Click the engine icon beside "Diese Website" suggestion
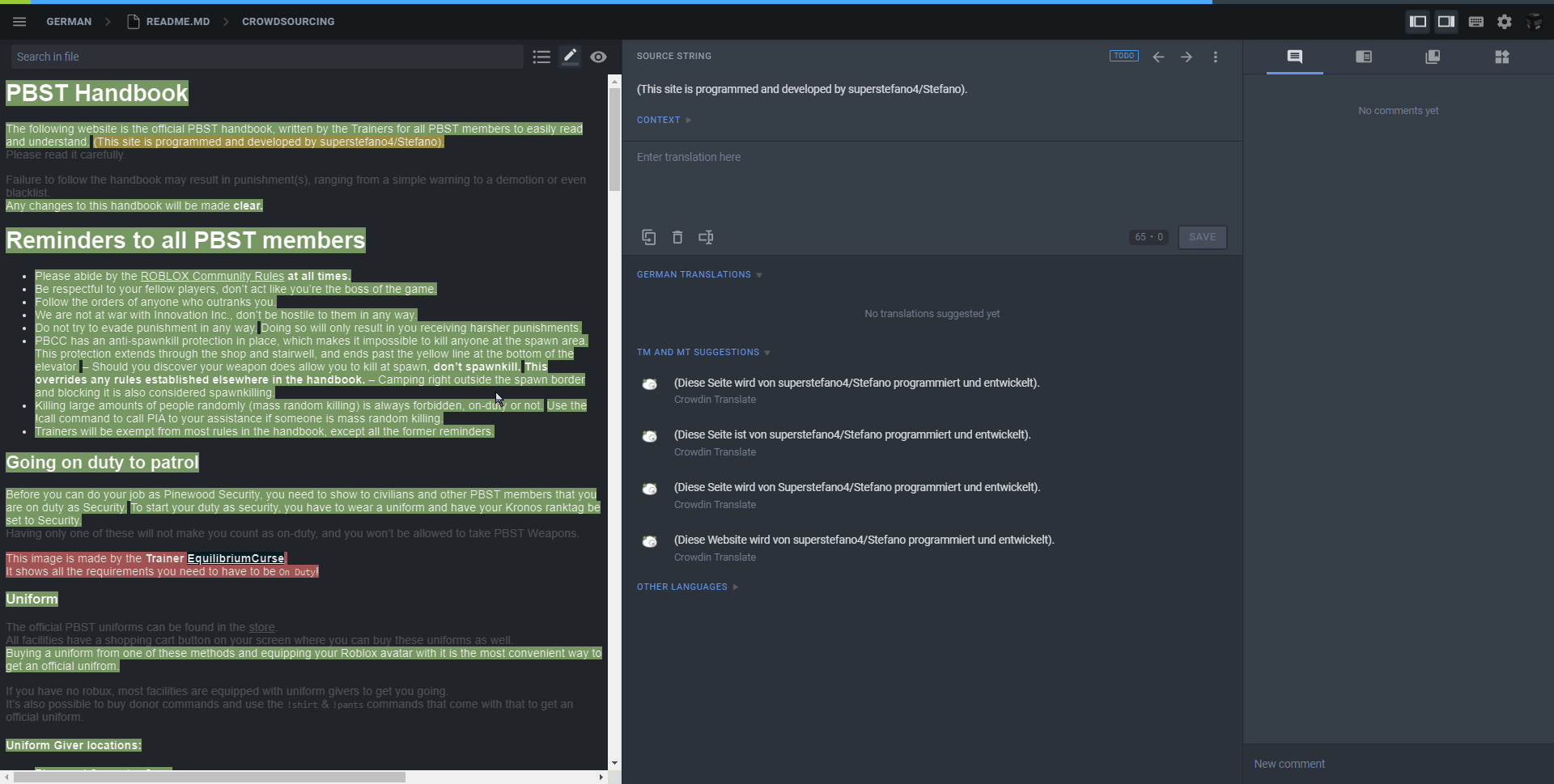This screenshot has height=784, width=1554. pos(649,541)
